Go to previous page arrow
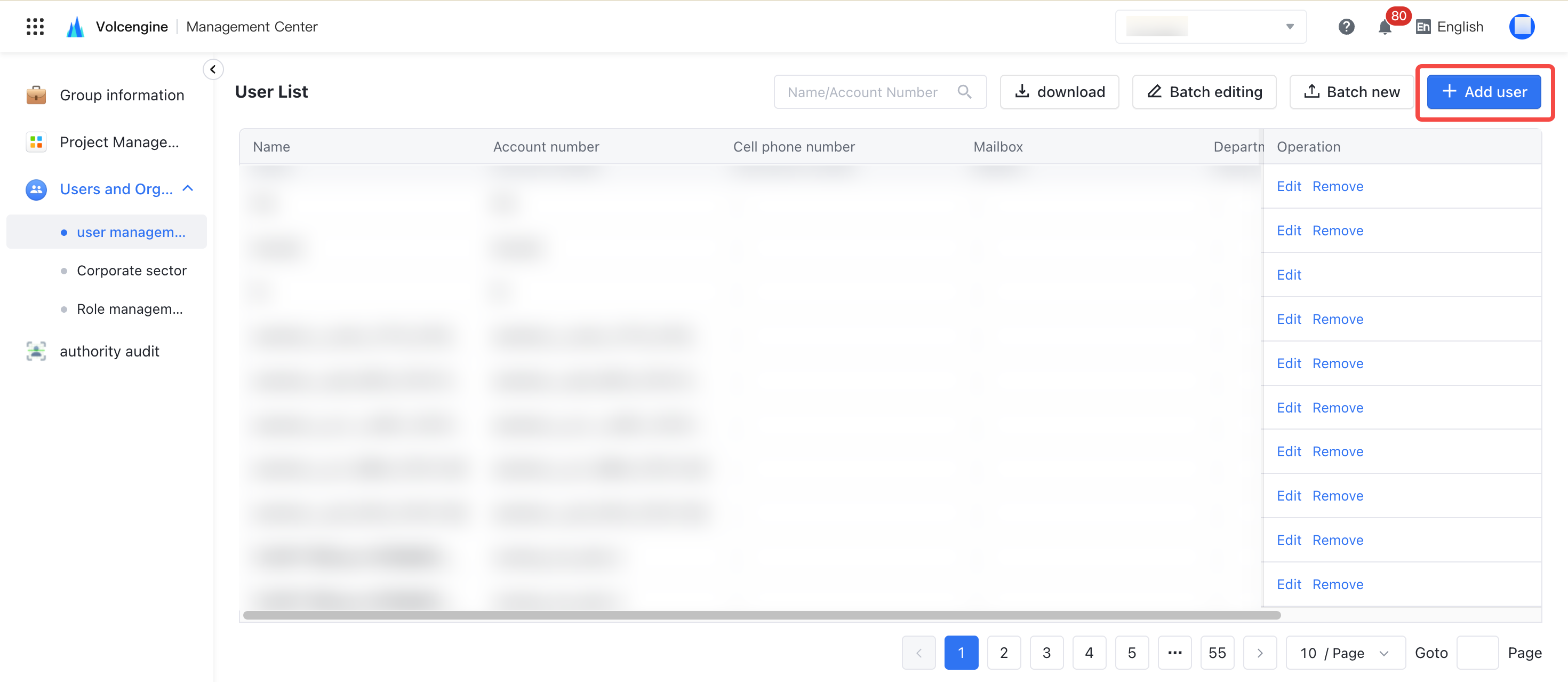 pos(918,653)
